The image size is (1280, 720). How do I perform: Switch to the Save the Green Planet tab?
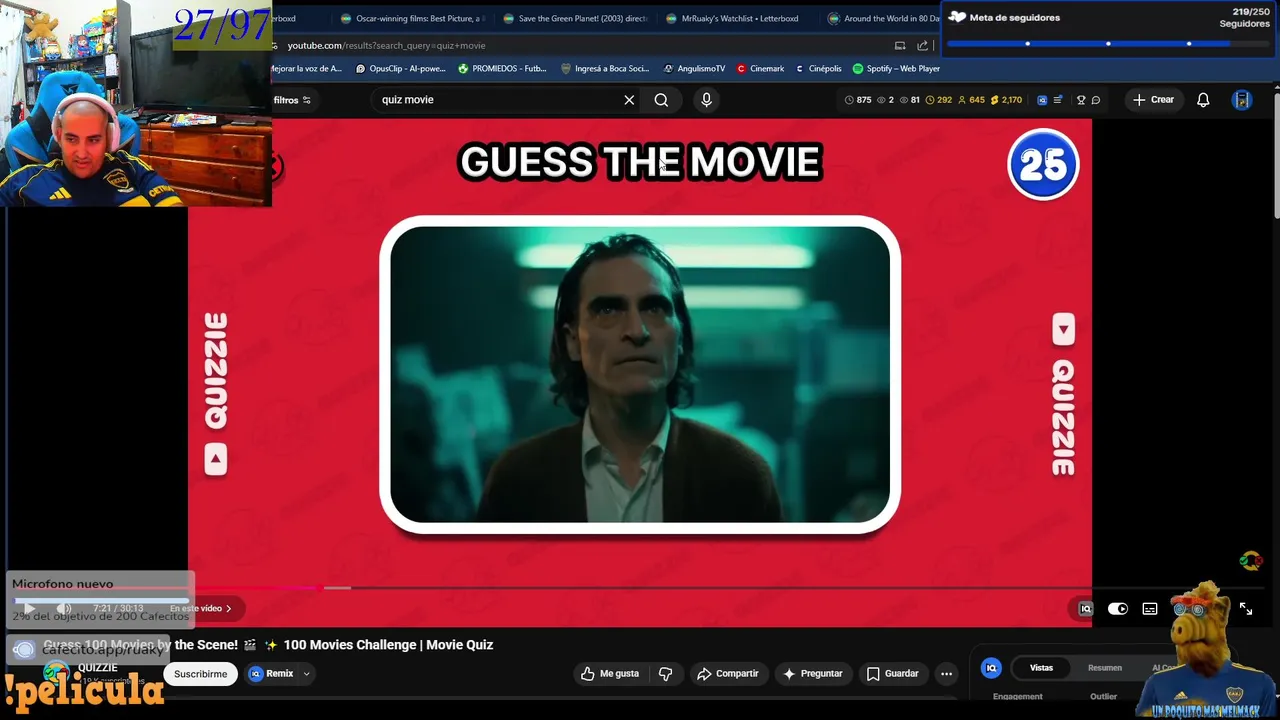[575, 18]
